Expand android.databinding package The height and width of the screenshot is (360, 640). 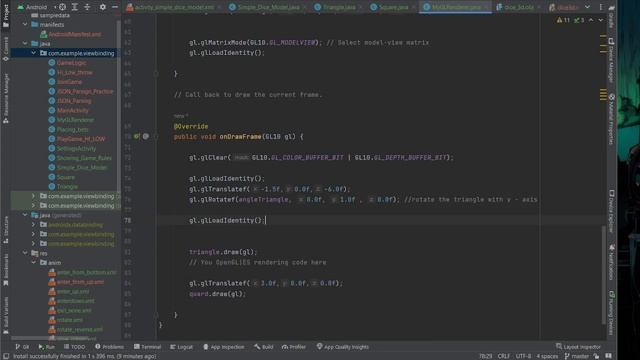click(33, 224)
